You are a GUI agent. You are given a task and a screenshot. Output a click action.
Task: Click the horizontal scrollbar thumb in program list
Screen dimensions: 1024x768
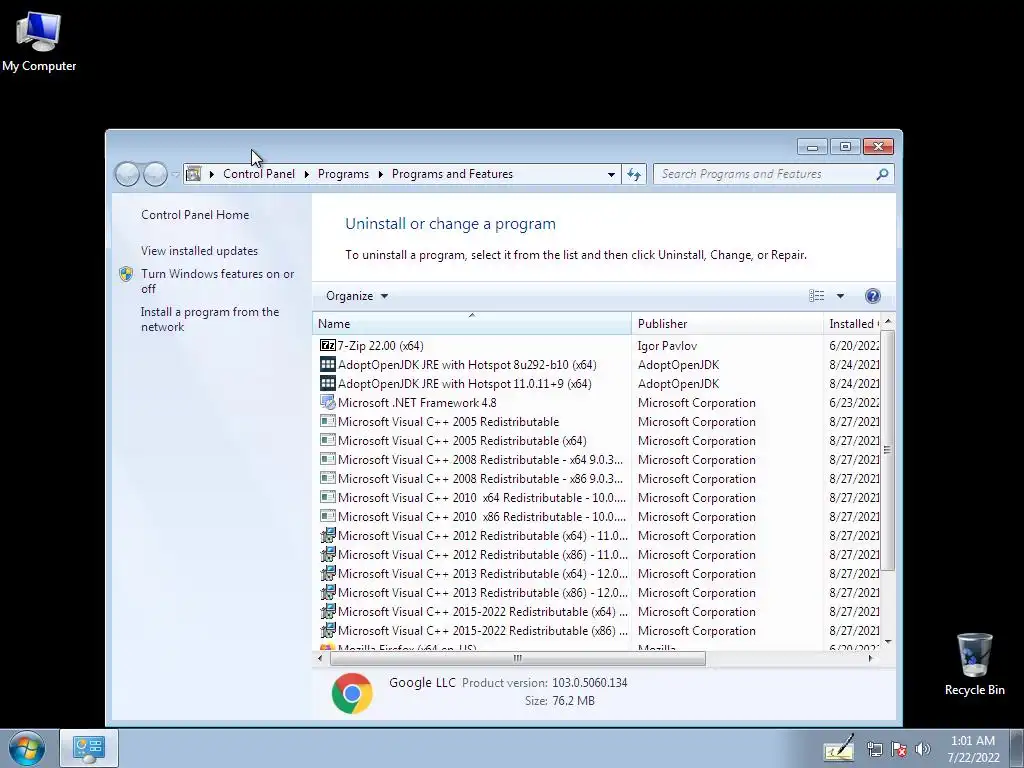click(517, 658)
